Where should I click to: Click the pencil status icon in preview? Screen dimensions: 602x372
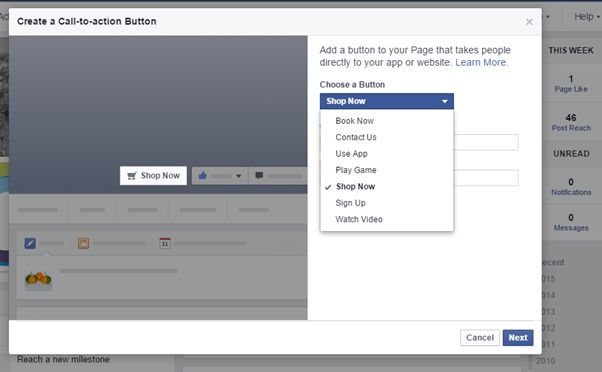30,243
